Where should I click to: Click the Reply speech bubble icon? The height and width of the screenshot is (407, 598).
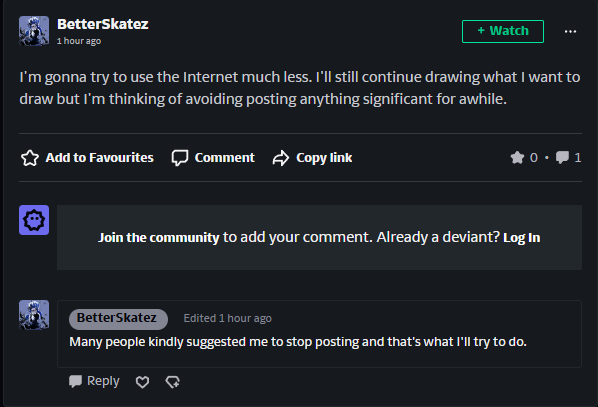click(x=75, y=381)
